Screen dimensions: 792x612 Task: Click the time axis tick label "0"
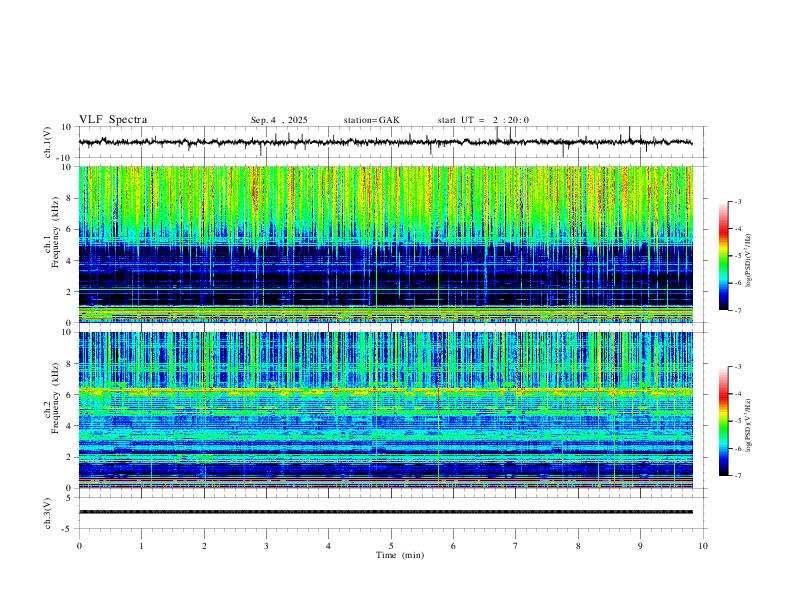(x=79, y=546)
